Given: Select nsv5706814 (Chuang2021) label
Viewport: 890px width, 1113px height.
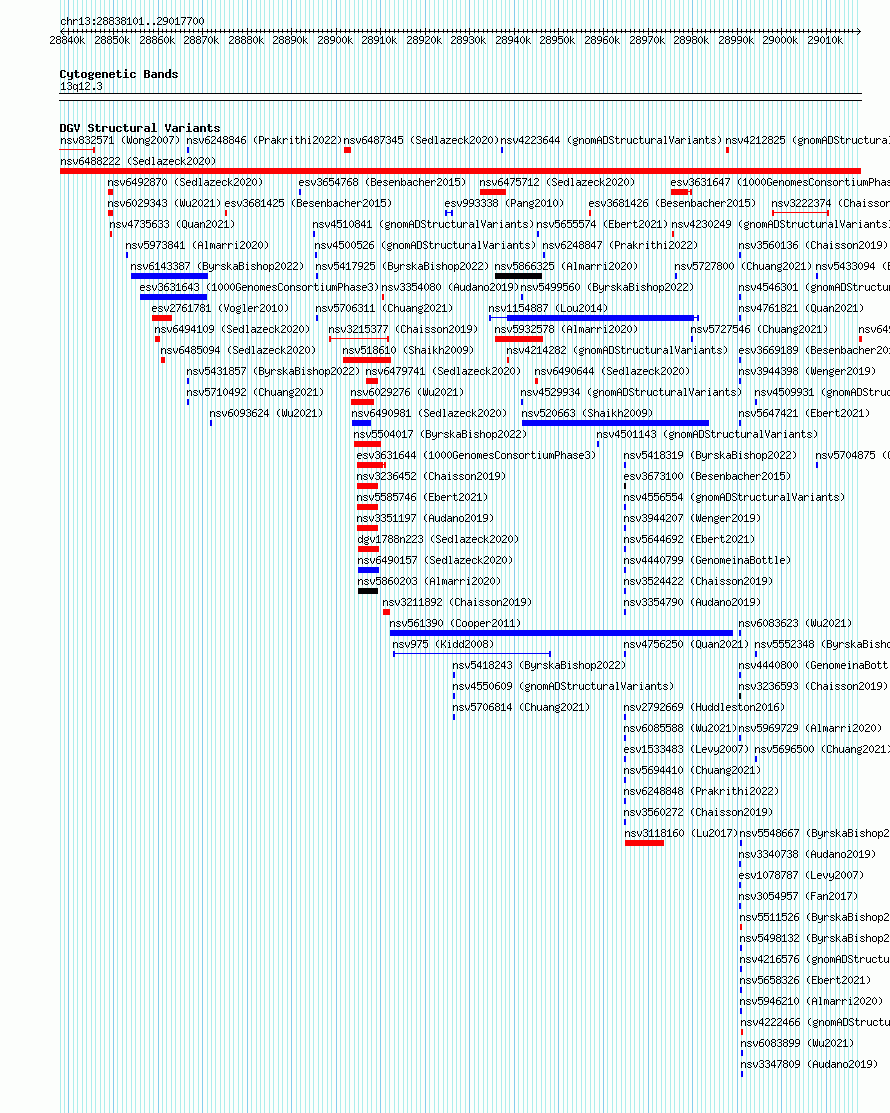Looking at the screenshot, I should tap(521, 707).
